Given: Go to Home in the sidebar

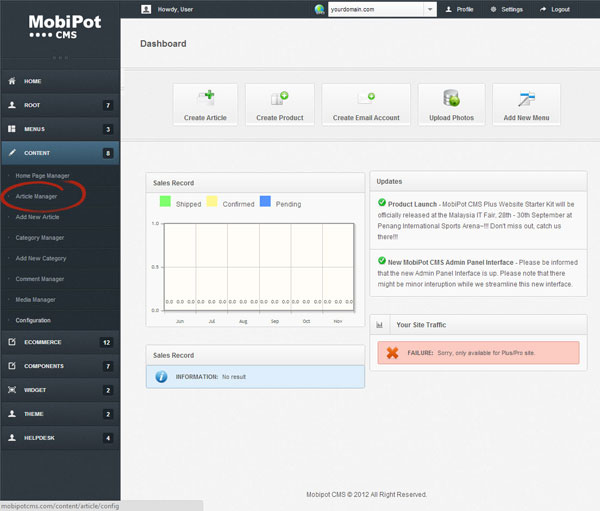Looking at the screenshot, I should (x=60, y=81).
